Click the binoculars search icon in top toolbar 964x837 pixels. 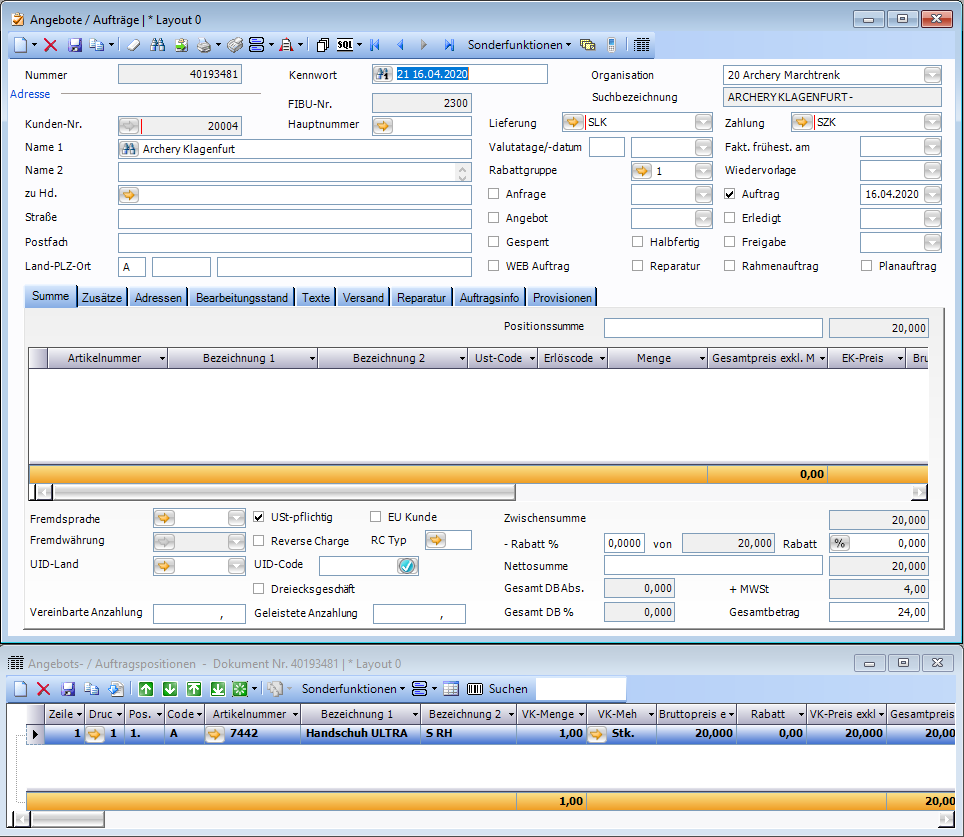(157, 45)
